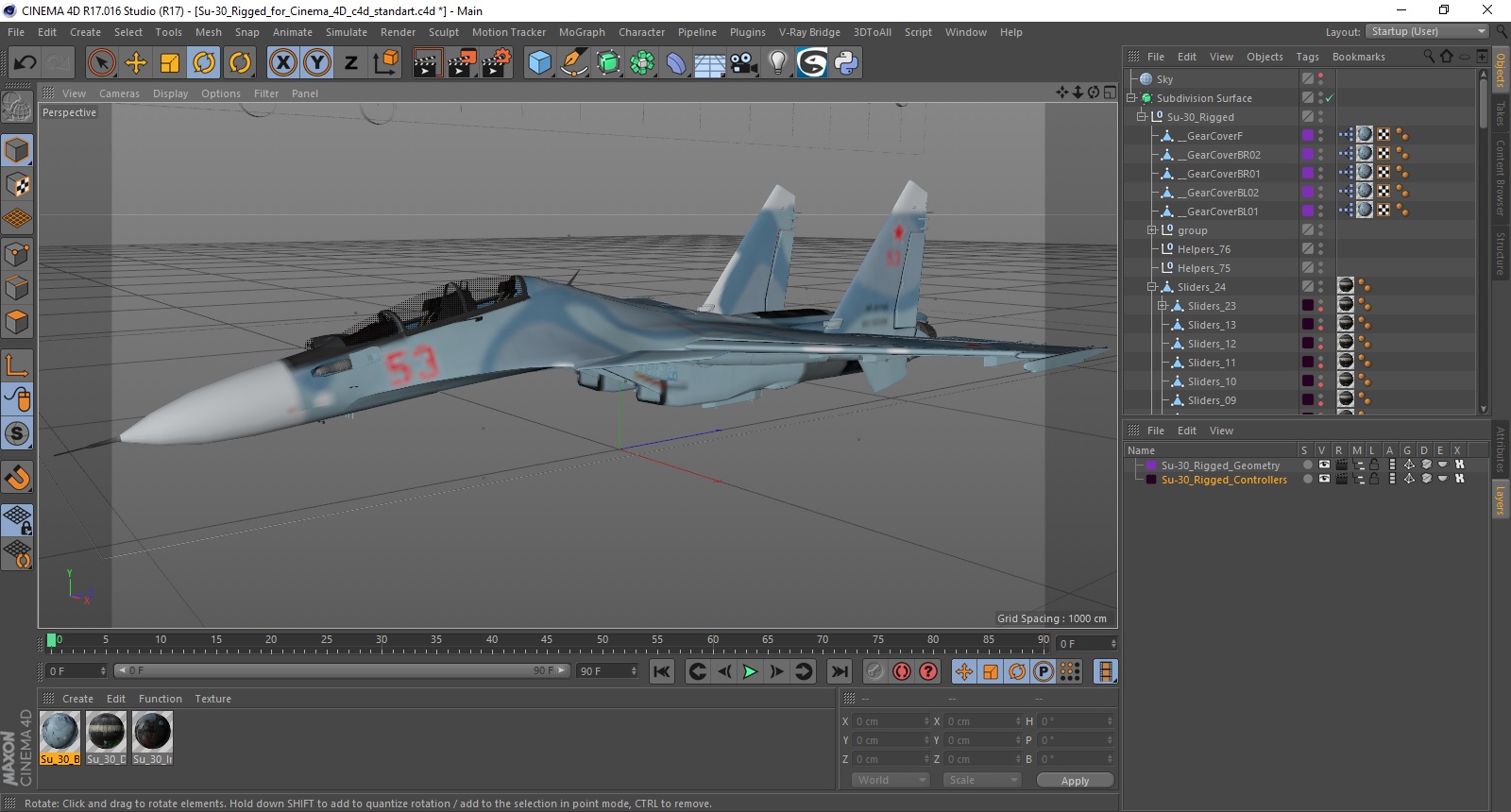1511x812 pixels.
Task: Toggle Subdivision Surface enable checkmark
Action: 1330,98
